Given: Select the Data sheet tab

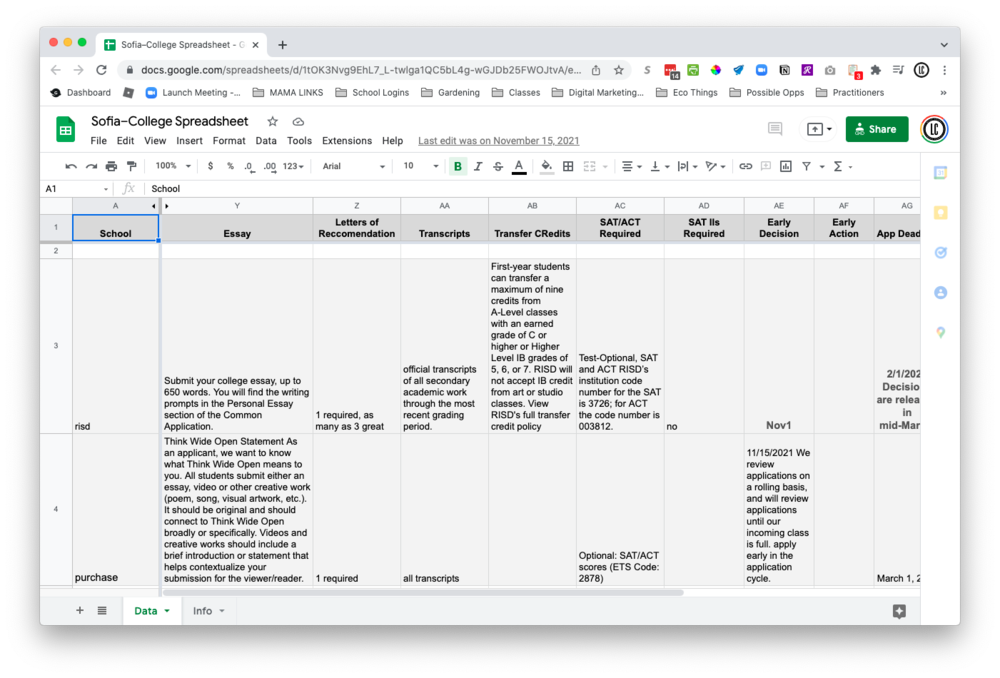Looking at the screenshot, I should [151, 611].
